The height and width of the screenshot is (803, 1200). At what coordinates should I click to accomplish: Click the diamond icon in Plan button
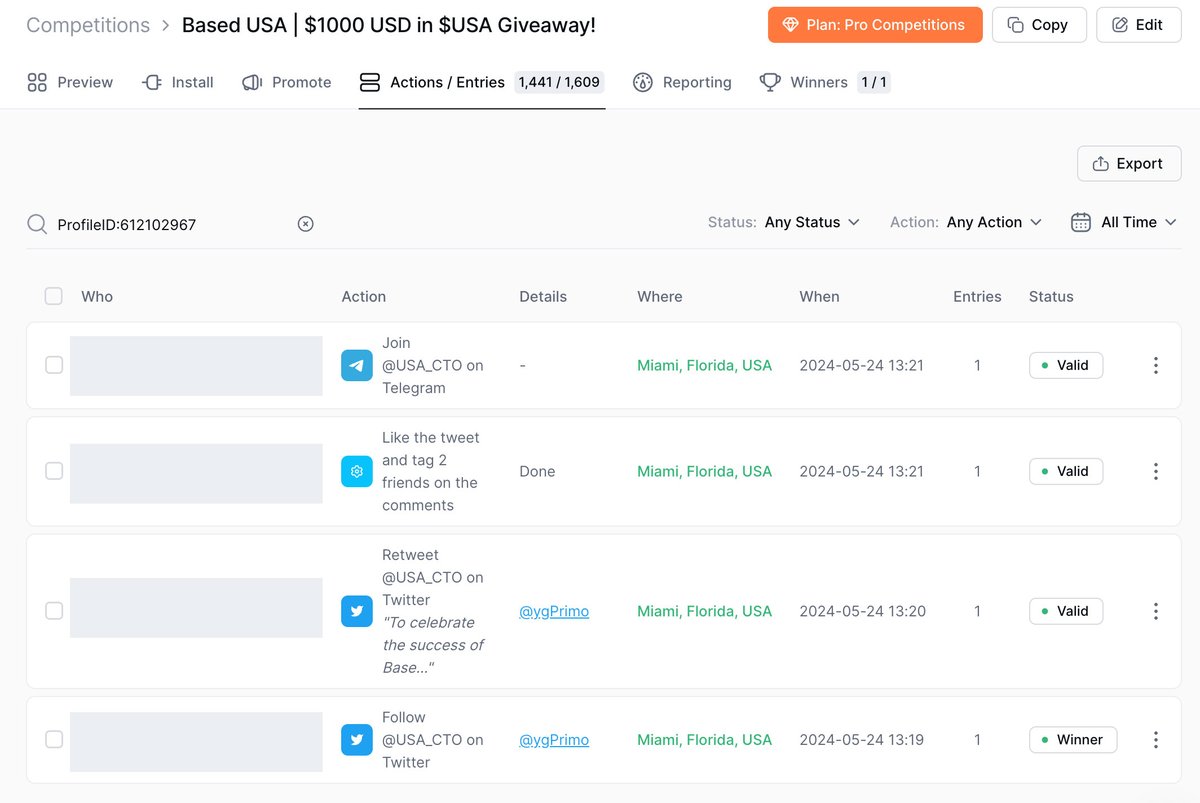pos(791,25)
